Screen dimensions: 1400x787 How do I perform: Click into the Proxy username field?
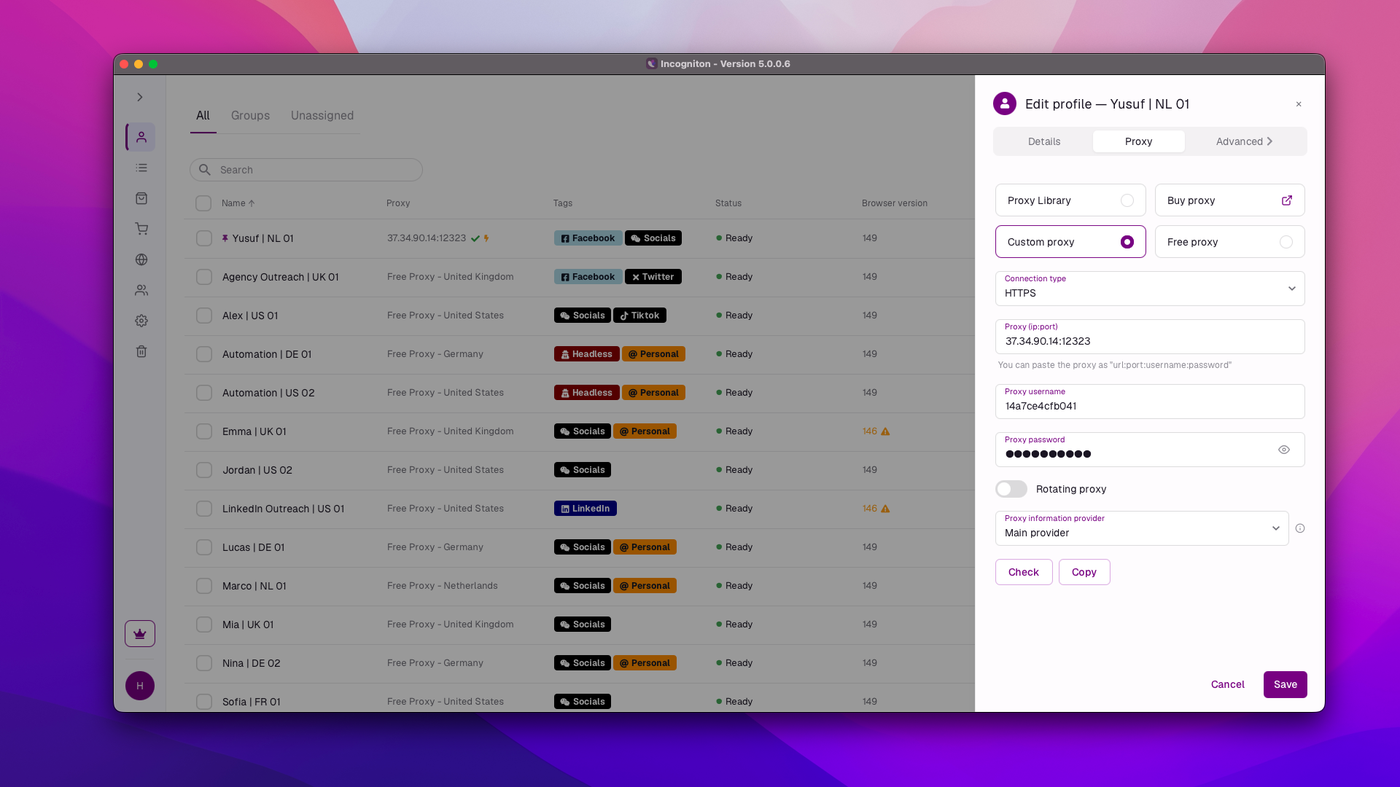pyautogui.click(x=1150, y=401)
